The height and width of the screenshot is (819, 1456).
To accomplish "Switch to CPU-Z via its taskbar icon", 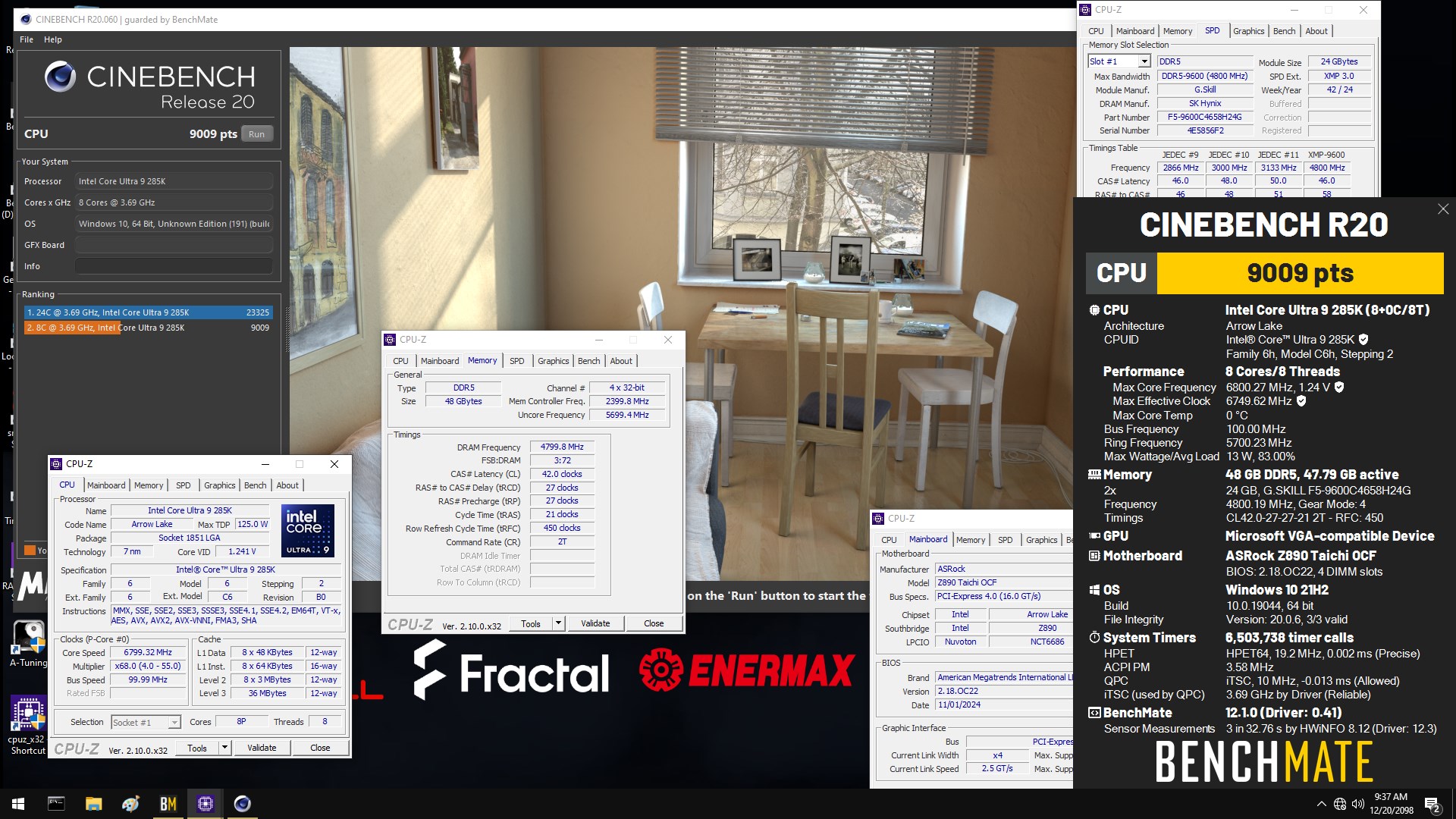I will point(205,804).
